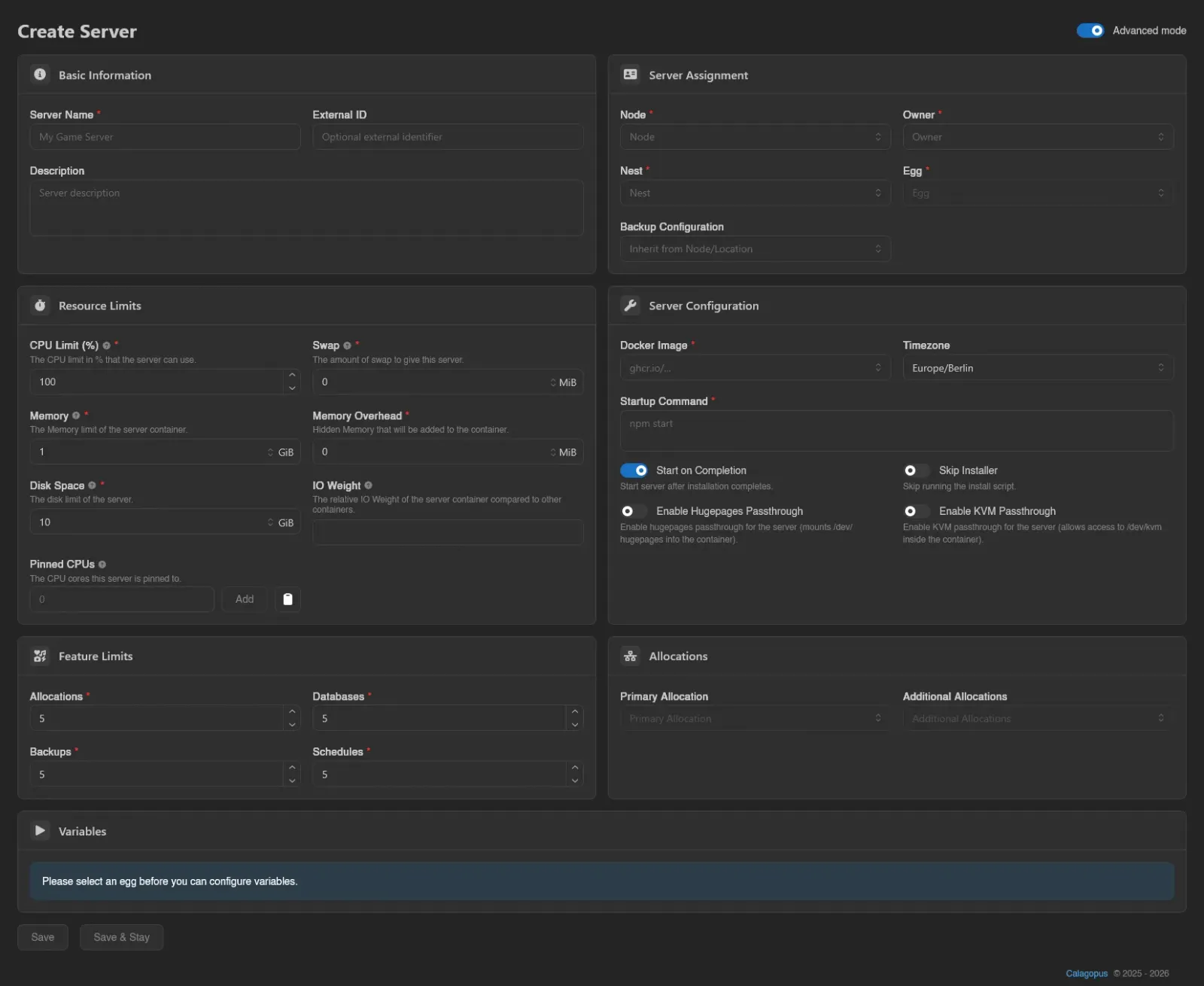1204x986 pixels.
Task: Open the Egg dropdown
Action: [x=1038, y=193]
